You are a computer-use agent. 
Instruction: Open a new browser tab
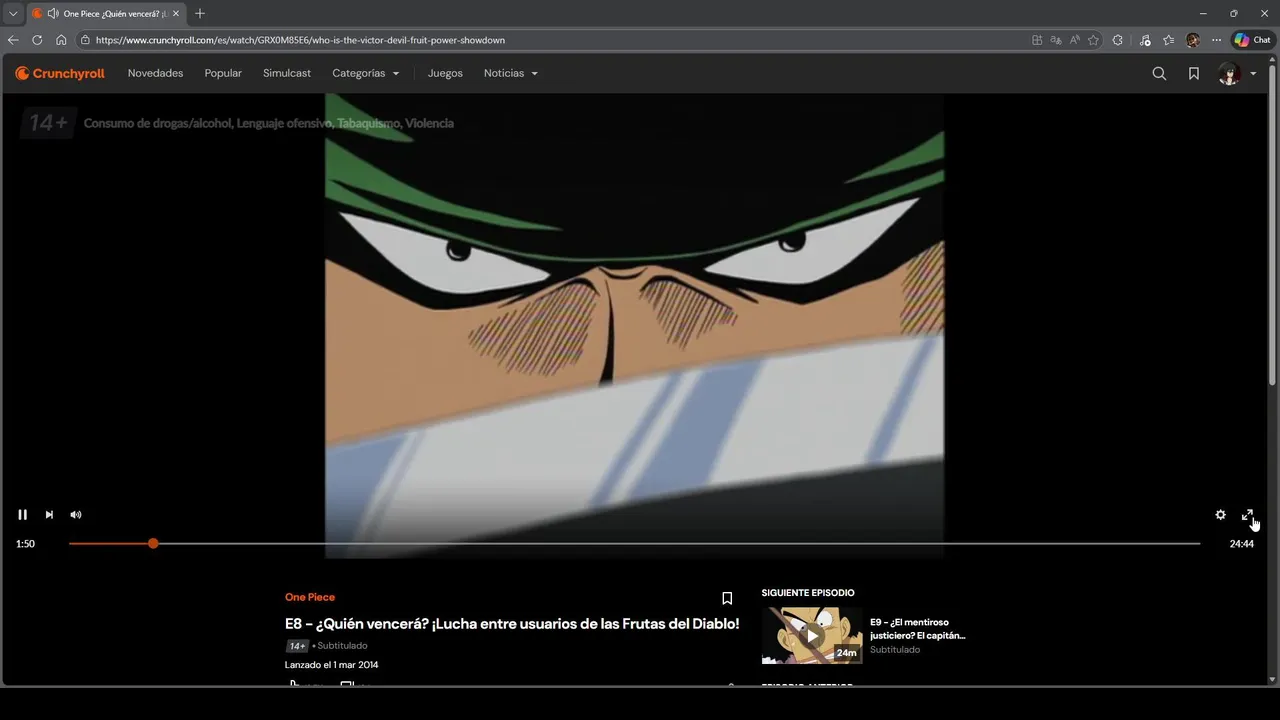[200, 14]
